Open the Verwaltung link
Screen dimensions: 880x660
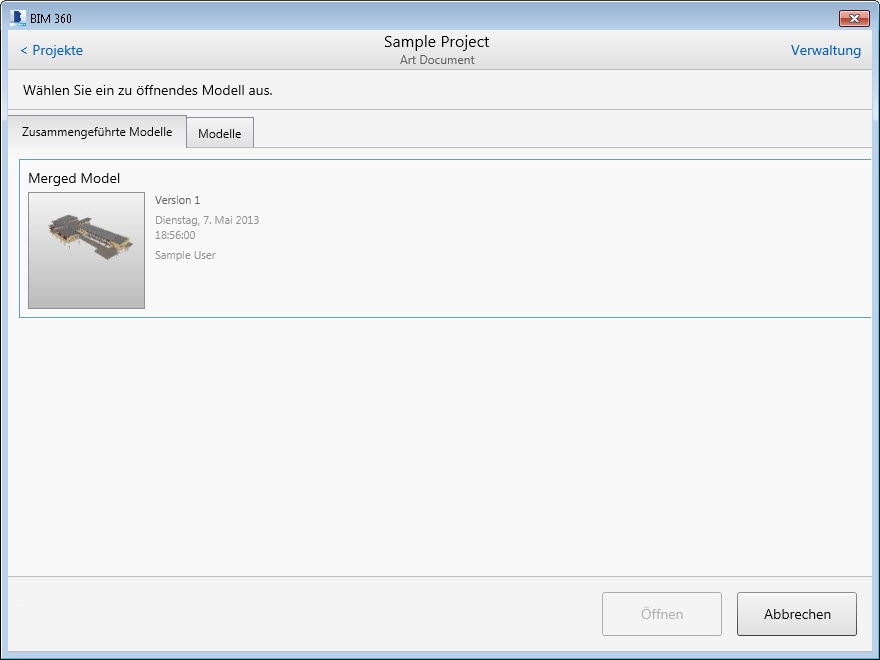coord(826,51)
